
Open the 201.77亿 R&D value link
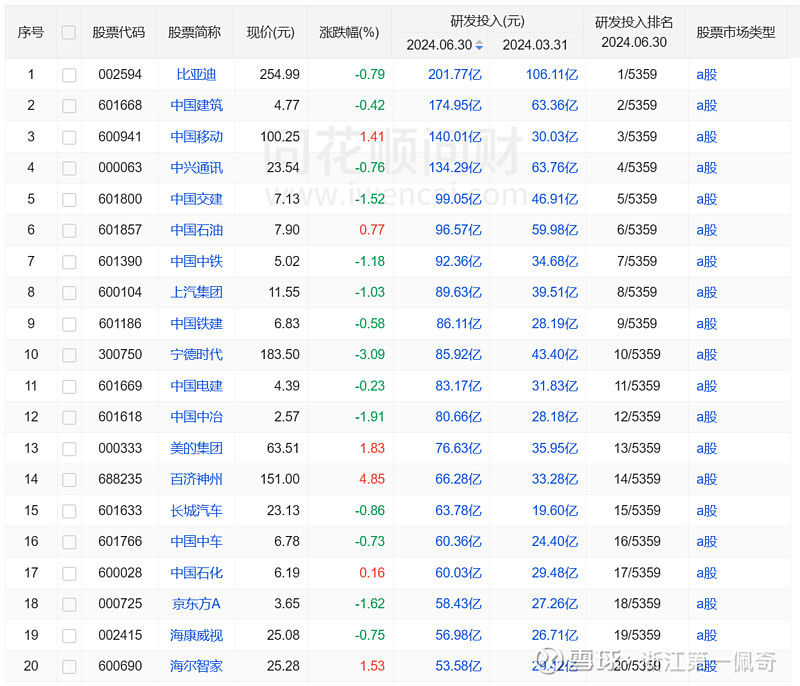tap(455, 74)
